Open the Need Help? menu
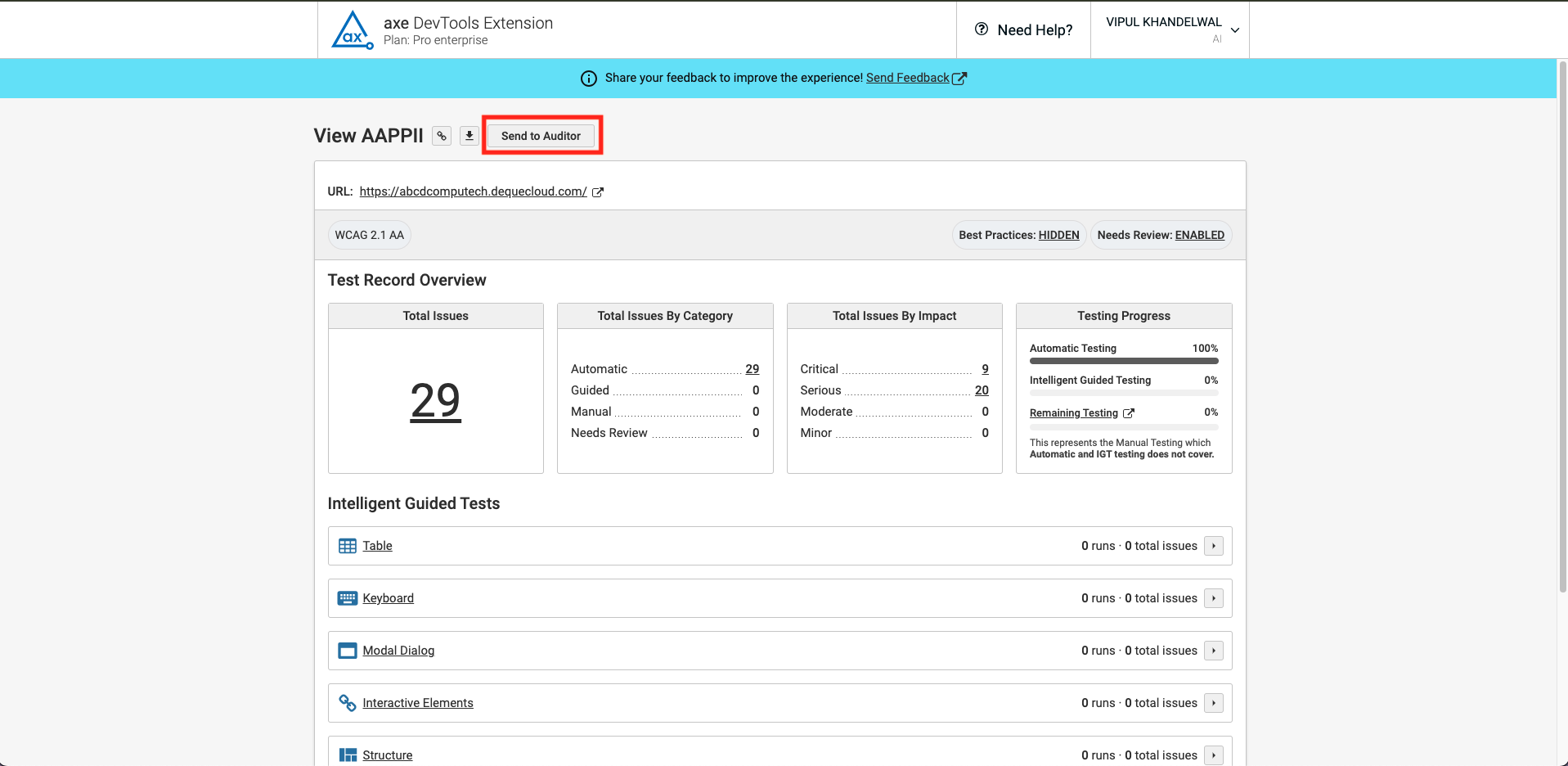Image resolution: width=1568 pixels, height=766 pixels. coord(1023,29)
